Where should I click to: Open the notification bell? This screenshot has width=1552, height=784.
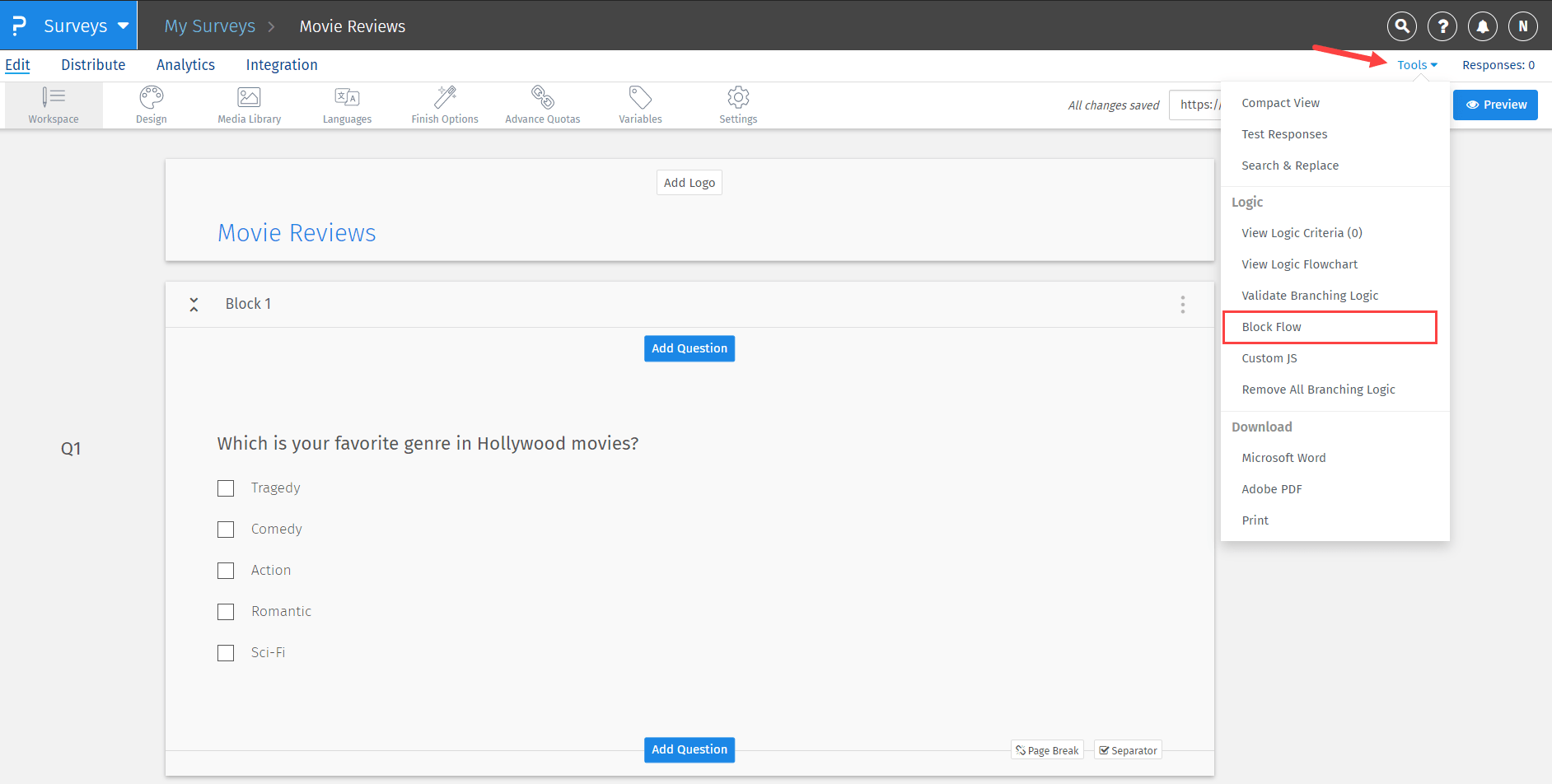[x=1482, y=26]
